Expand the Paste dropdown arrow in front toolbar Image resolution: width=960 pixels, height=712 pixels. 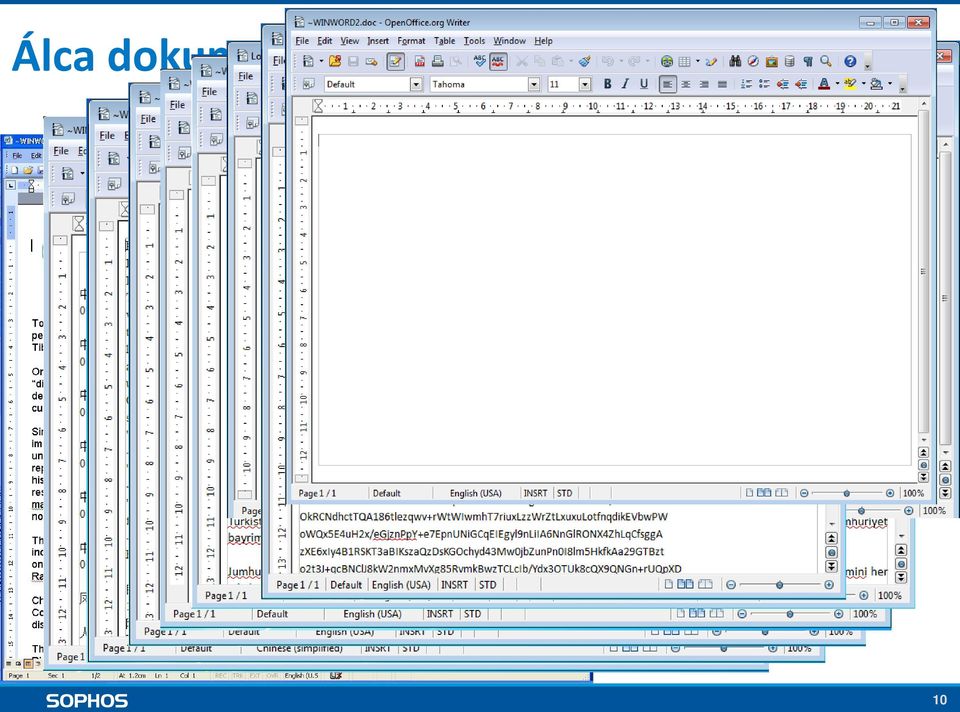(x=571, y=61)
